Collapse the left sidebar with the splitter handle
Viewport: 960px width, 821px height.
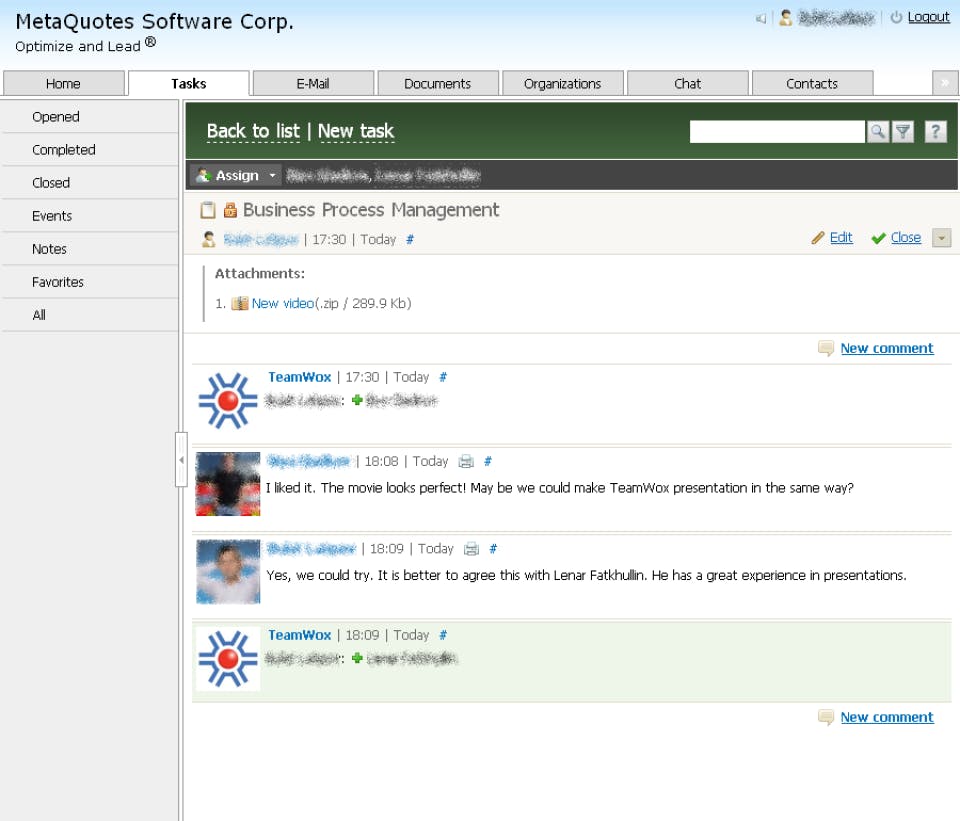click(181, 460)
